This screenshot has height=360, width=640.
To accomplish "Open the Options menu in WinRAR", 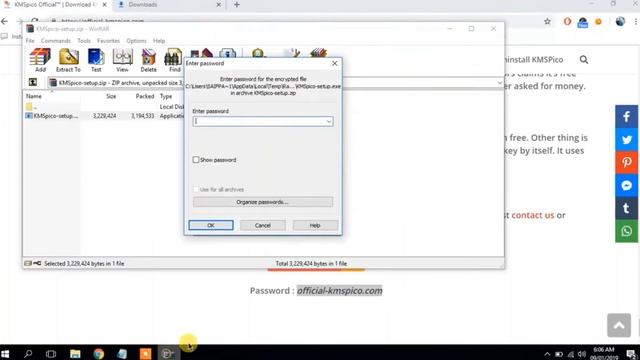I will pyautogui.click(x=136, y=41).
